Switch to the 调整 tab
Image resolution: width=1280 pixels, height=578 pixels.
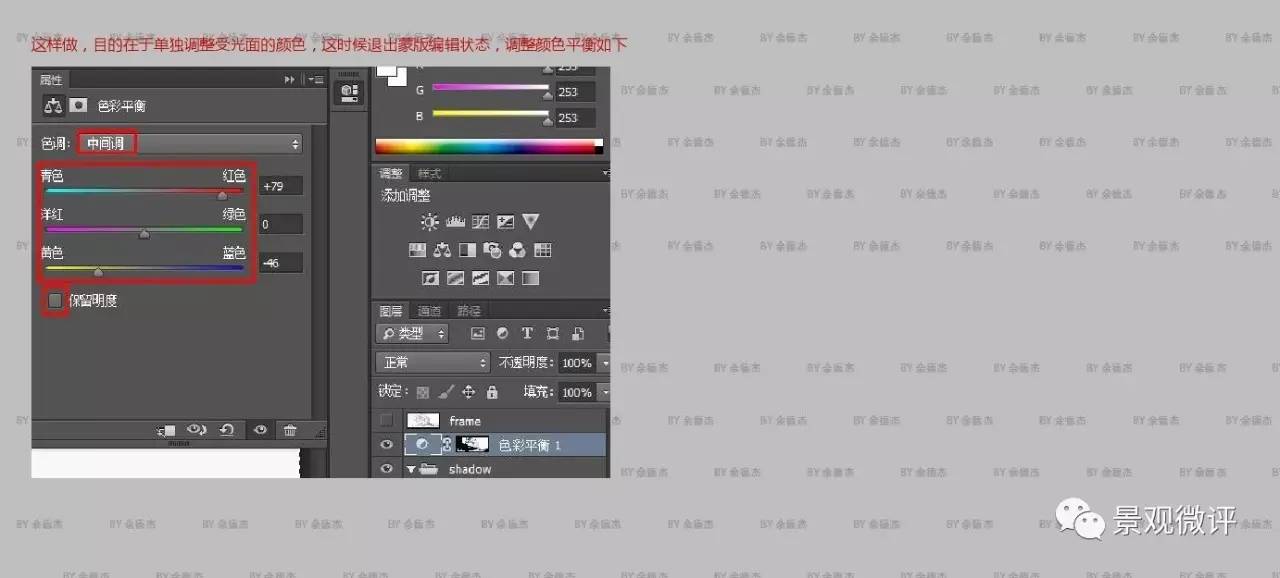[x=391, y=173]
